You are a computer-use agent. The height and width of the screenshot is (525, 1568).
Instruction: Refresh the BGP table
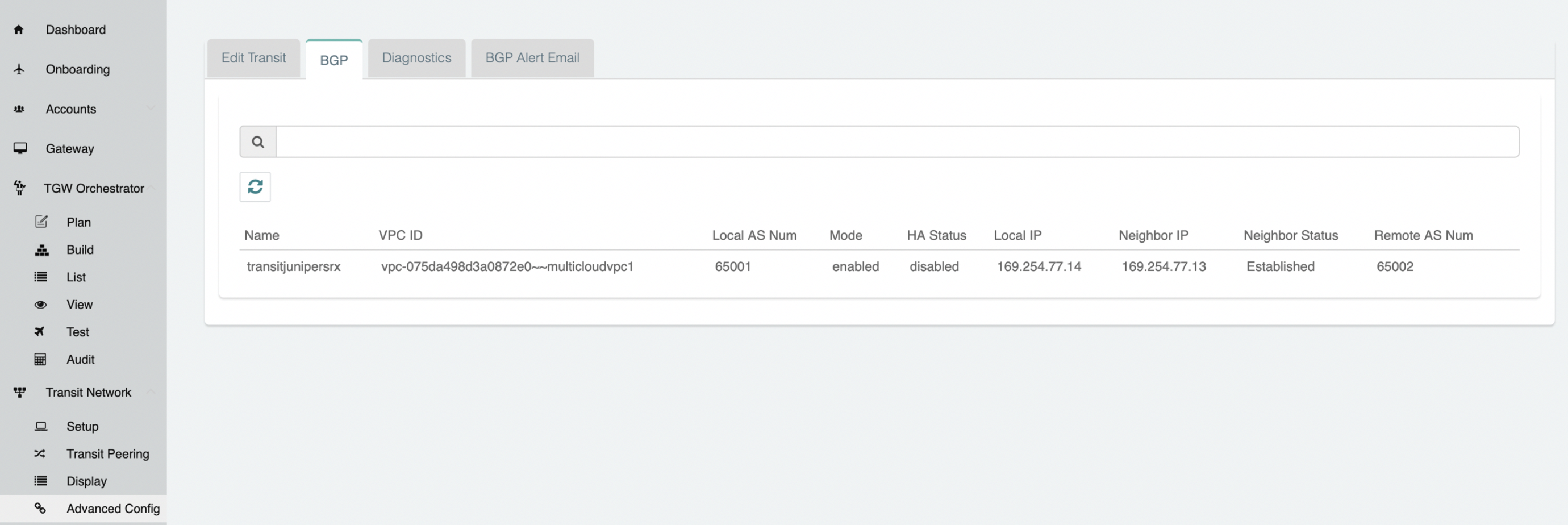coord(255,186)
